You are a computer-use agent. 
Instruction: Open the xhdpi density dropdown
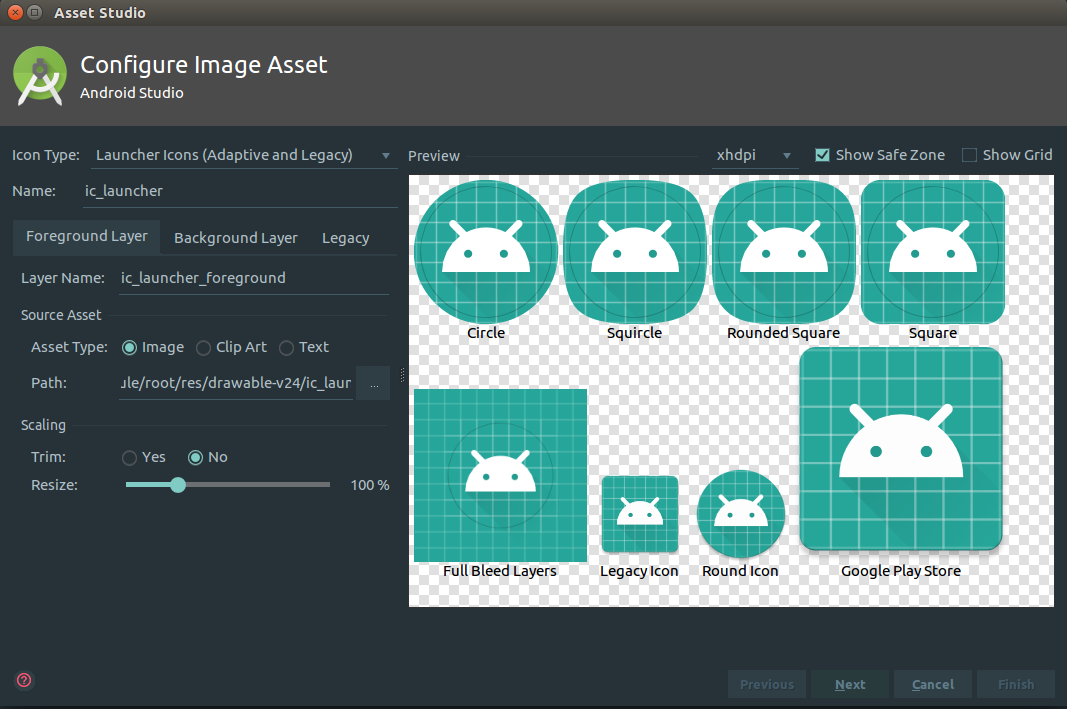754,155
